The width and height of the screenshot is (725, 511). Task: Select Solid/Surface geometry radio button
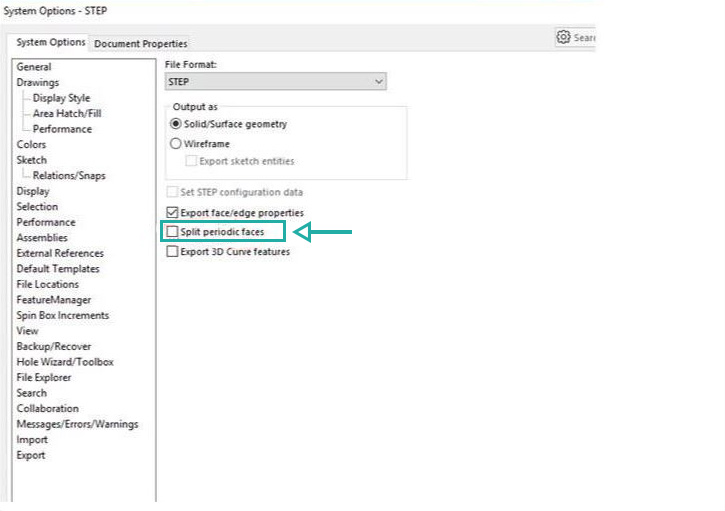click(x=176, y=124)
